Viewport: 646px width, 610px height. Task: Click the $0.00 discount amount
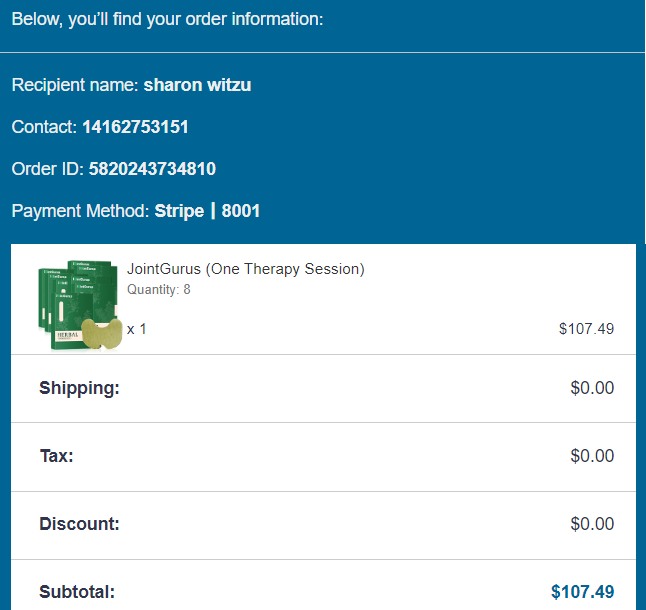click(x=592, y=524)
